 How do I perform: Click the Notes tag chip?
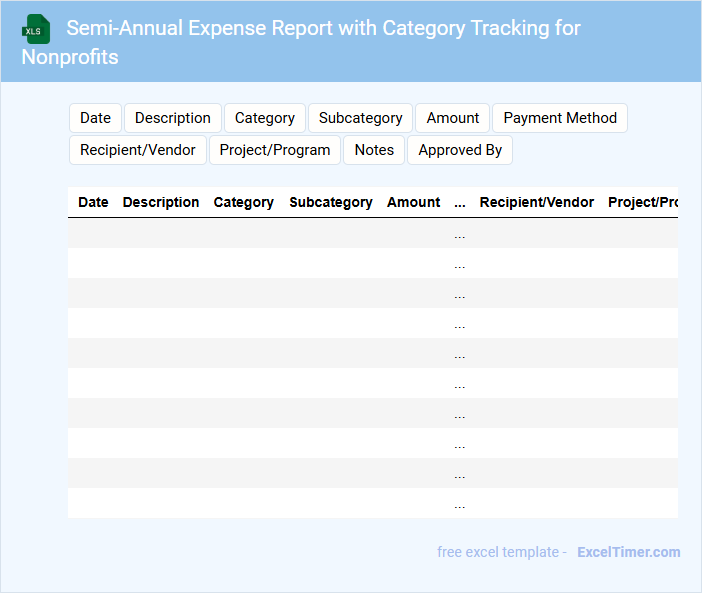374,150
